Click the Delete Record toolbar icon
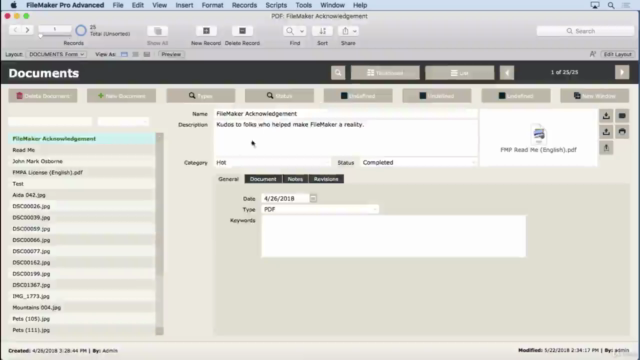This screenshot has width=640, height=360. click(x=242, y=31)
